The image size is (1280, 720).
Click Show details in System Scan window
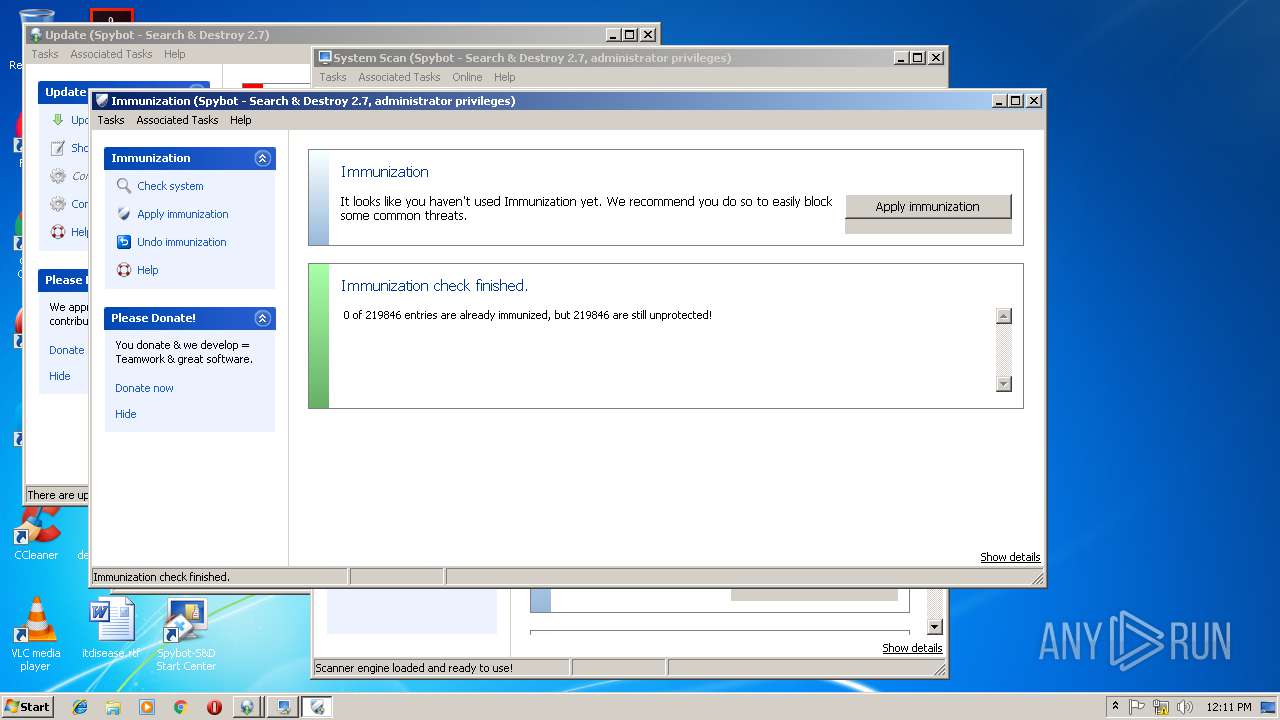[x=912, y=648]
